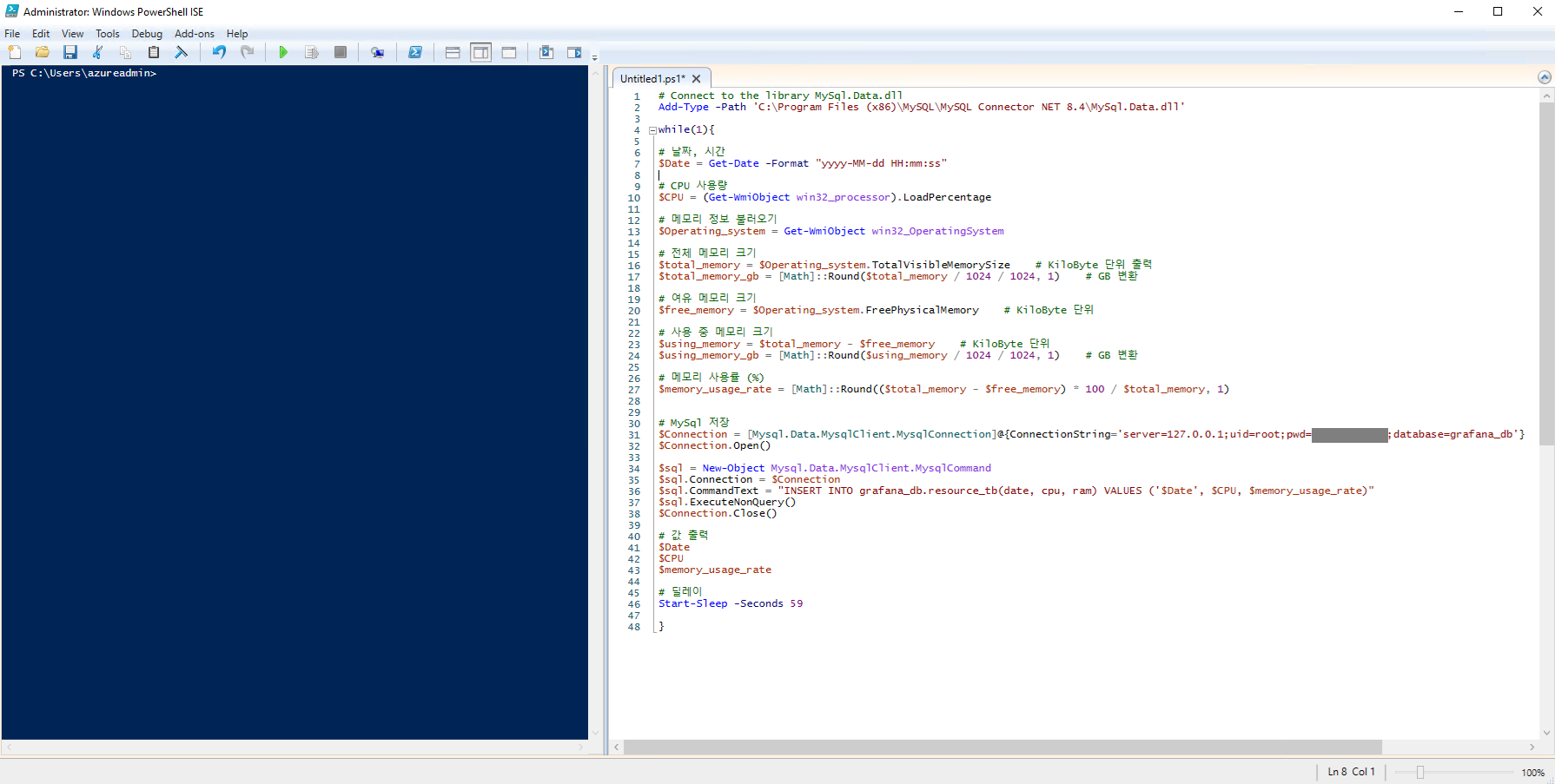Click the script pane vertical scrollbar thumb

click(x=1546, y=273)
